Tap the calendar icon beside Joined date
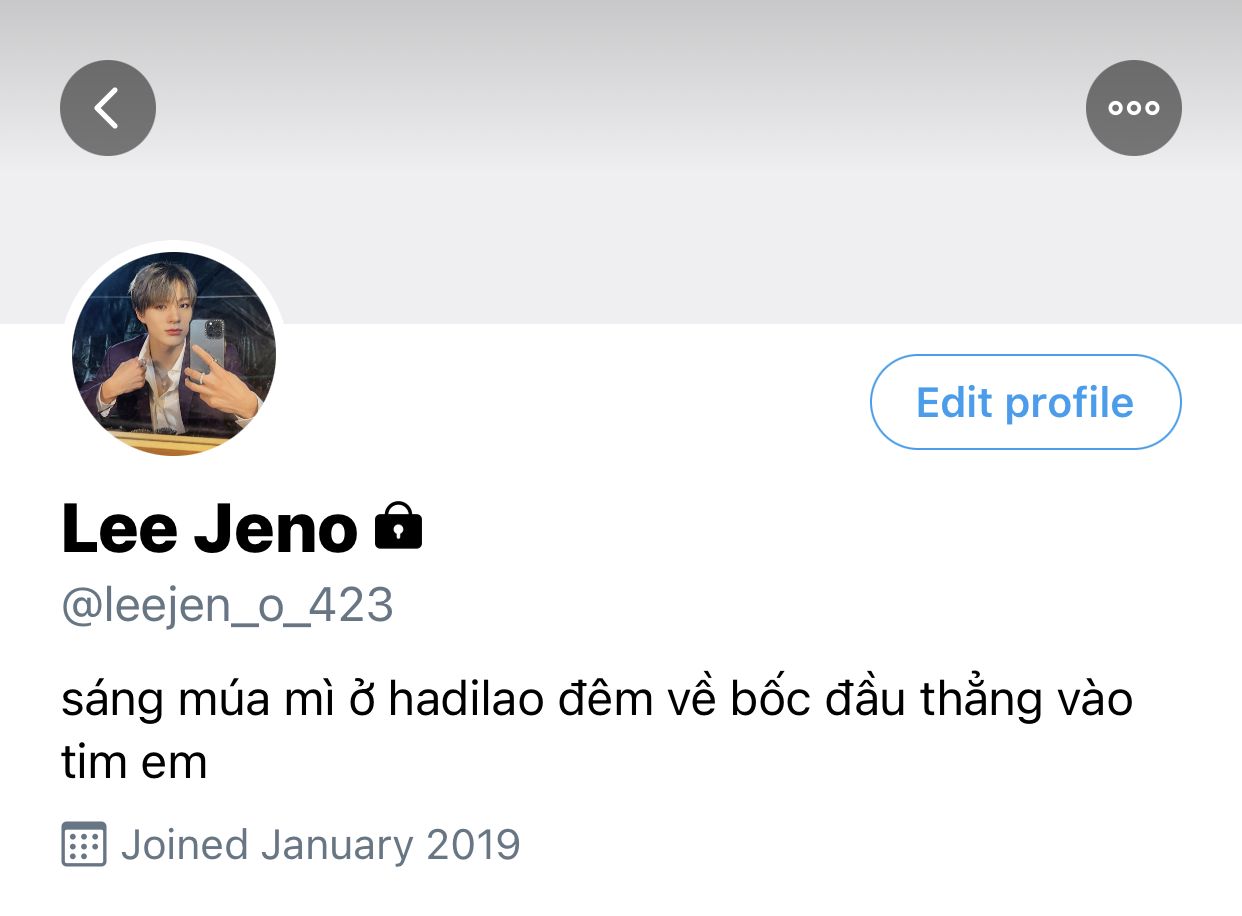1242x916 pixels. (x=84, y=845)
